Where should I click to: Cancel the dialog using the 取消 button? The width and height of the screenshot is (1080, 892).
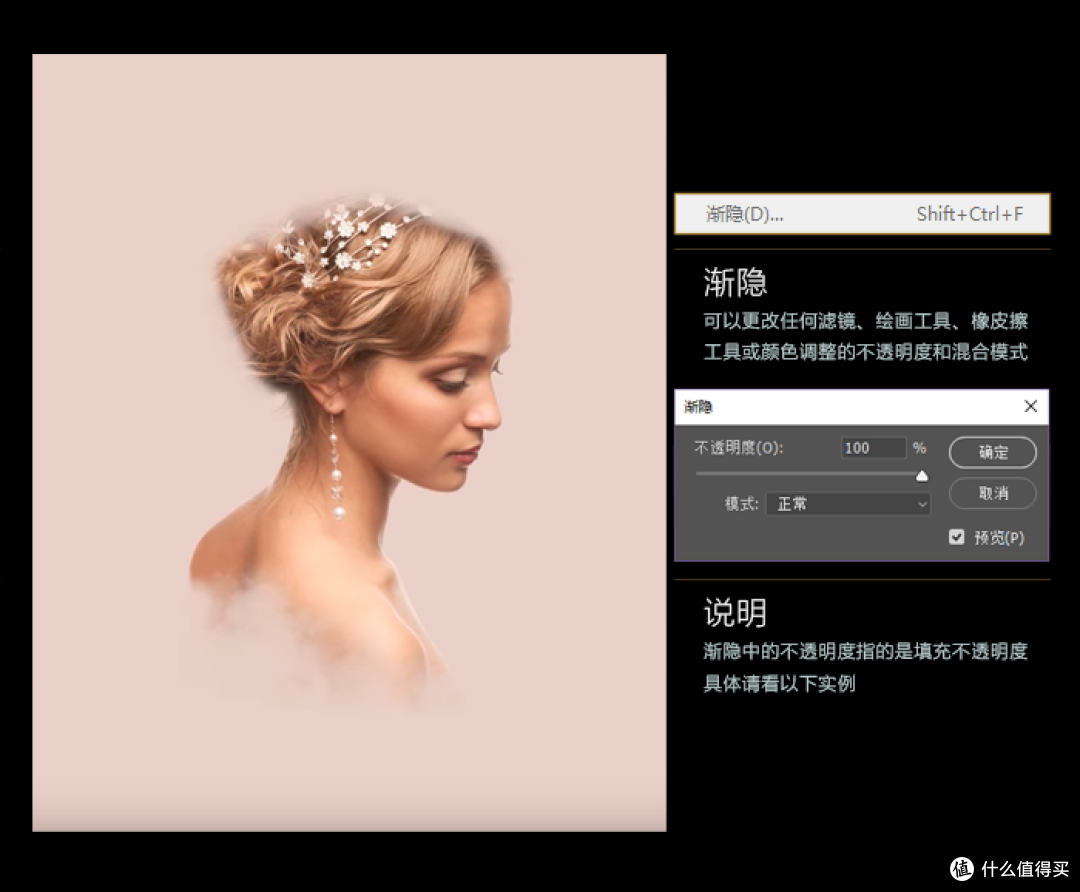pyautogui.click(x=992, y=493)
